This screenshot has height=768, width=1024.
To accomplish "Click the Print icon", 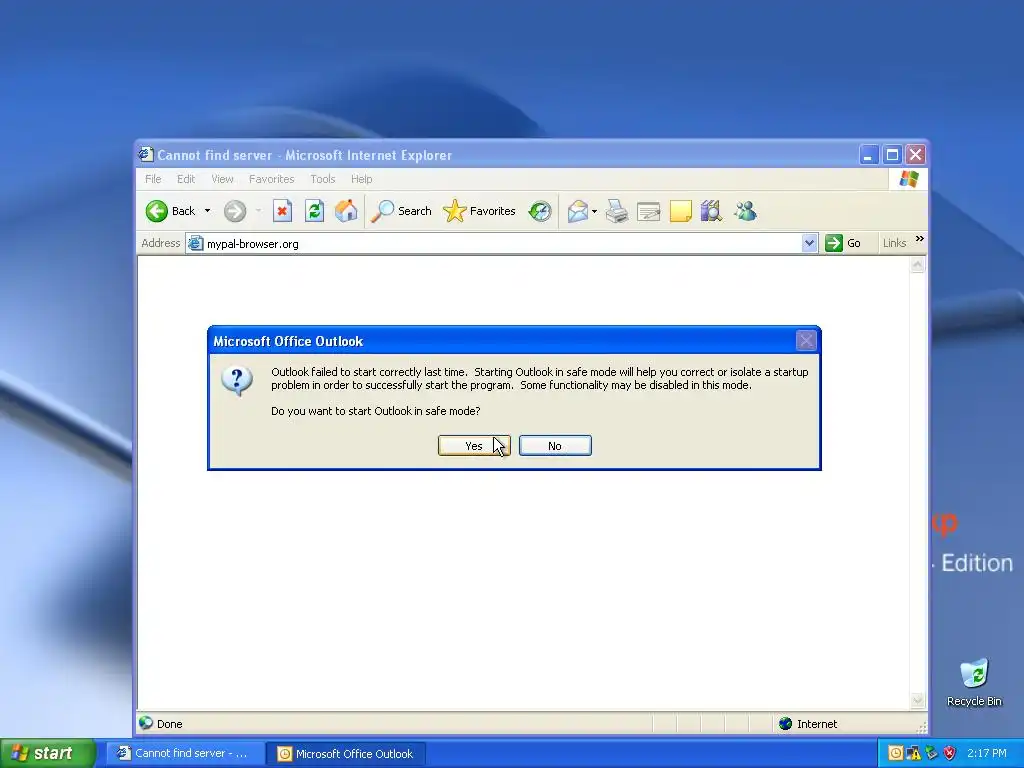I will pyautogui.click(x=616, y=211).
